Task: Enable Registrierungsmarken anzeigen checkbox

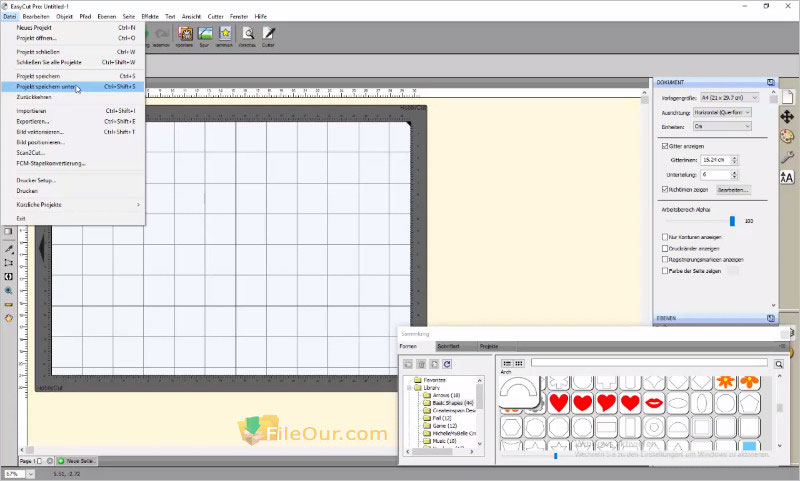Action: click(665, 260)
